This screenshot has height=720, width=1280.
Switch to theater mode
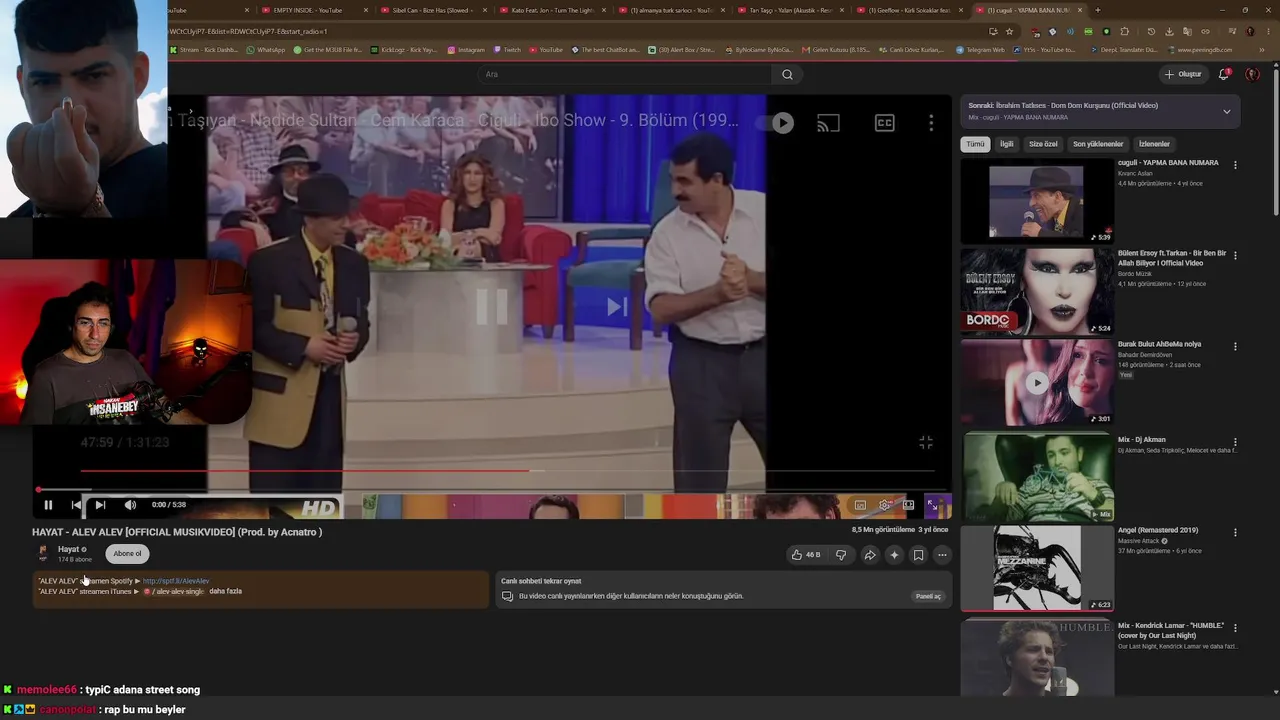tap(908, 505)
